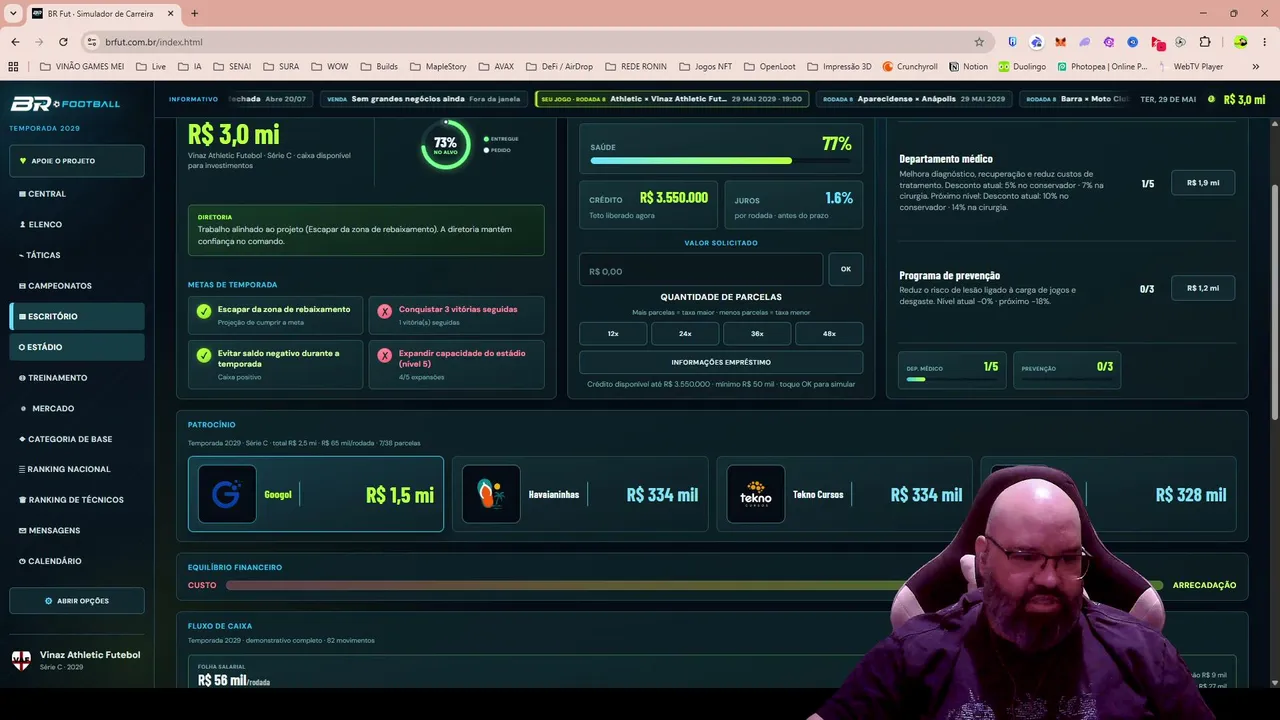The image size is (1280, 720).
Task: Open Treinamento in the sidebar
Action: [x=77, y=378]
